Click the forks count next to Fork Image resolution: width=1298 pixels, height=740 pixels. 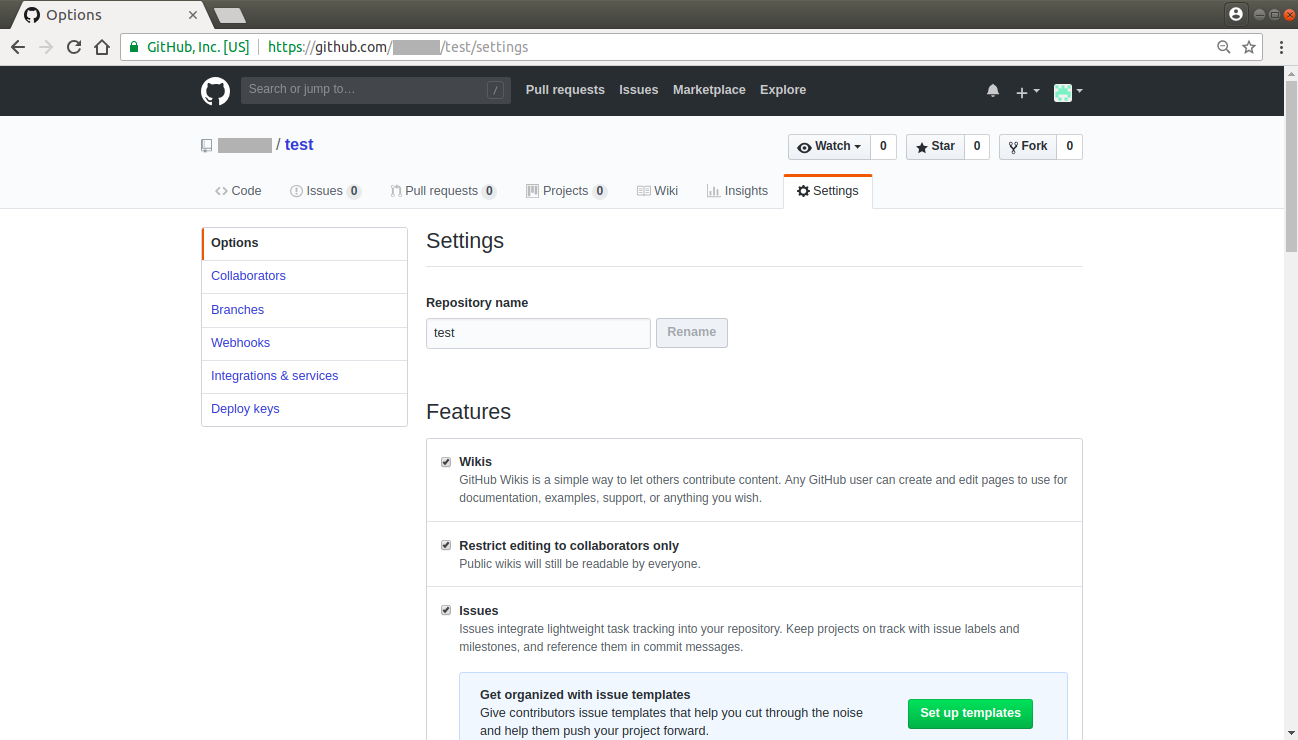(1069, 147)
